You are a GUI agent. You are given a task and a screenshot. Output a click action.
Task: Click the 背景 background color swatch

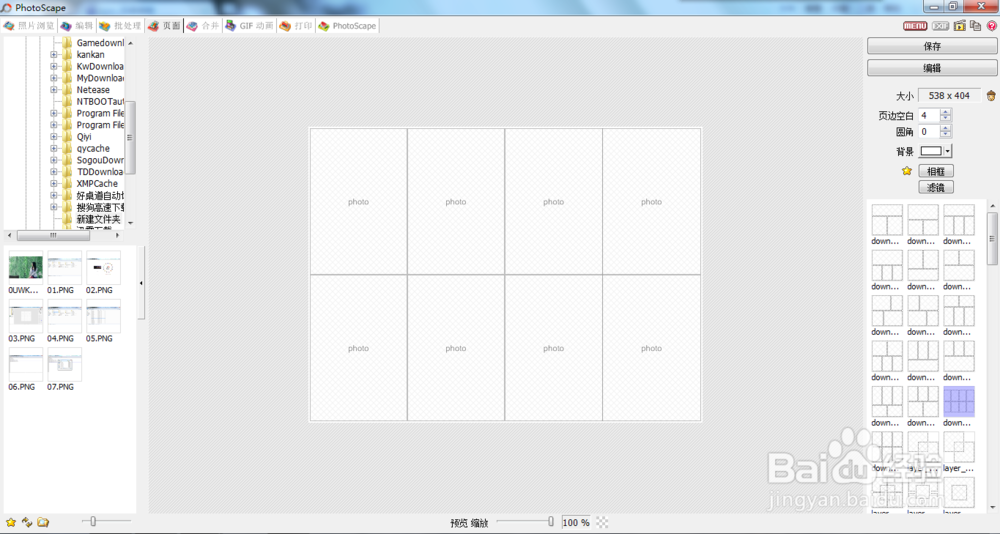931,151
